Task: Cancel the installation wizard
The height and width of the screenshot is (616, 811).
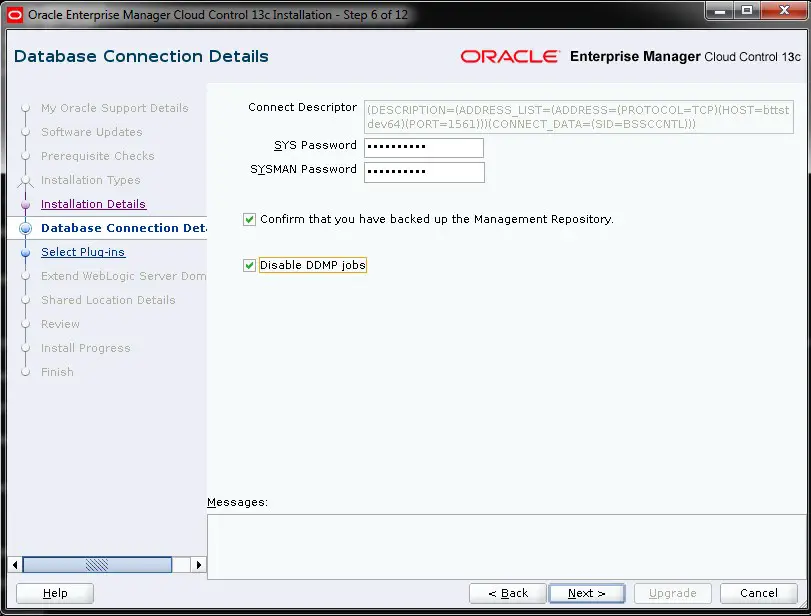Action: (758, 593)
